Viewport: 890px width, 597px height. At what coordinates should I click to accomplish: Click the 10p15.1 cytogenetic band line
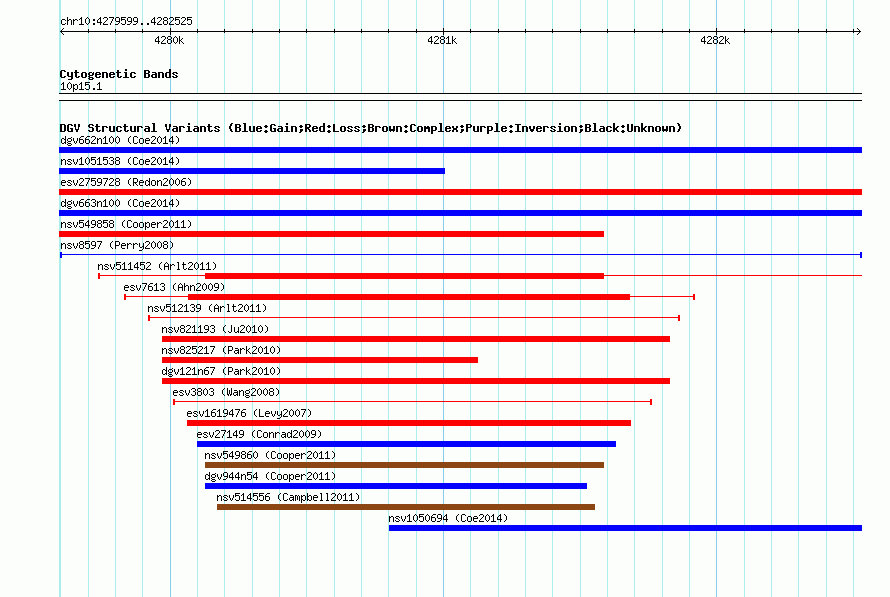tap(460, 97)
